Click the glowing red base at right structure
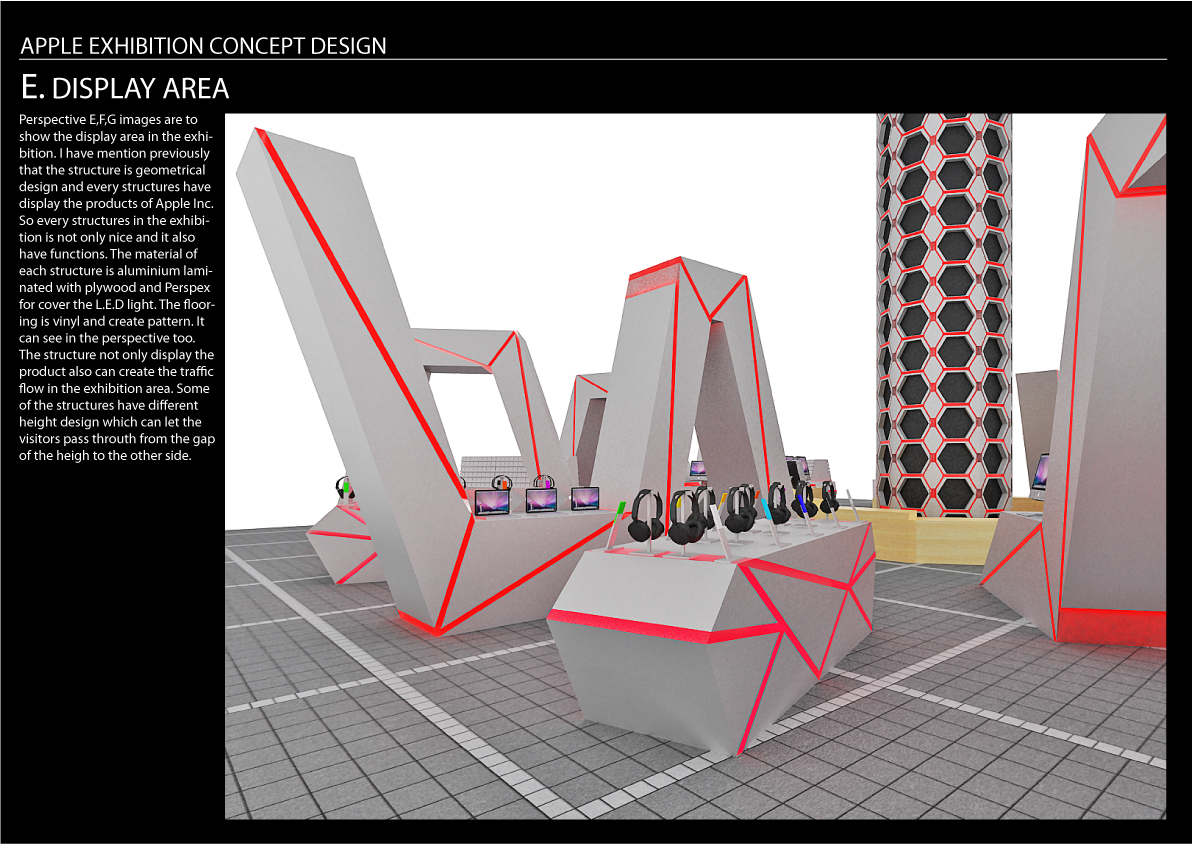 [1112, 625]
